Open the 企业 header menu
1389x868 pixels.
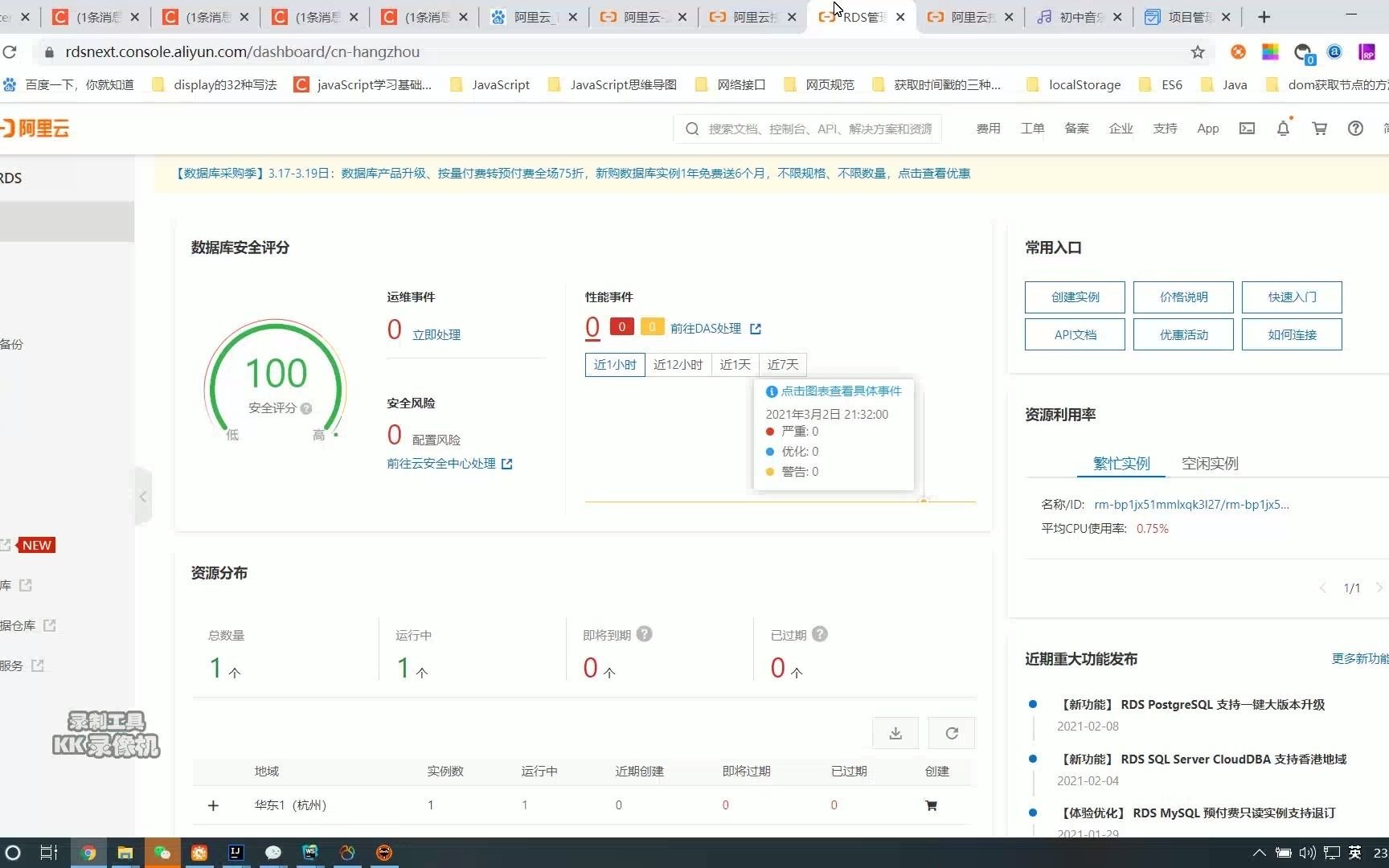1121,129
